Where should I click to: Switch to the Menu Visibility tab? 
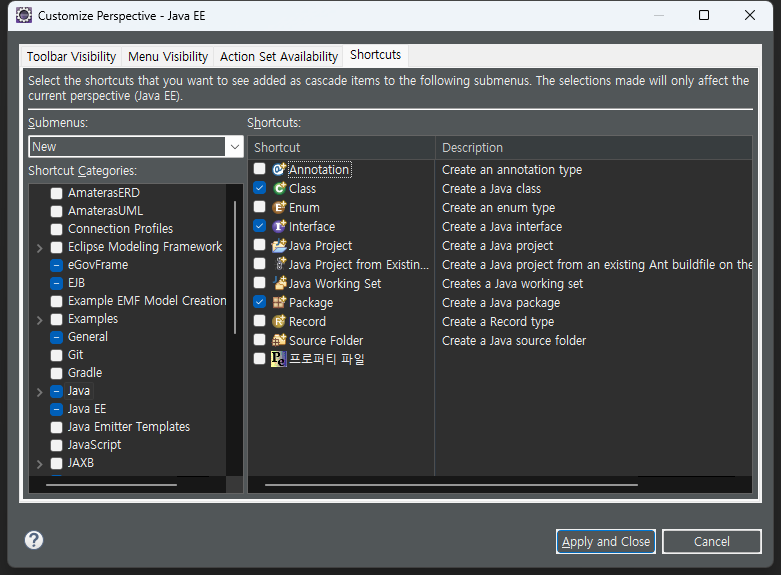(168, 56)
